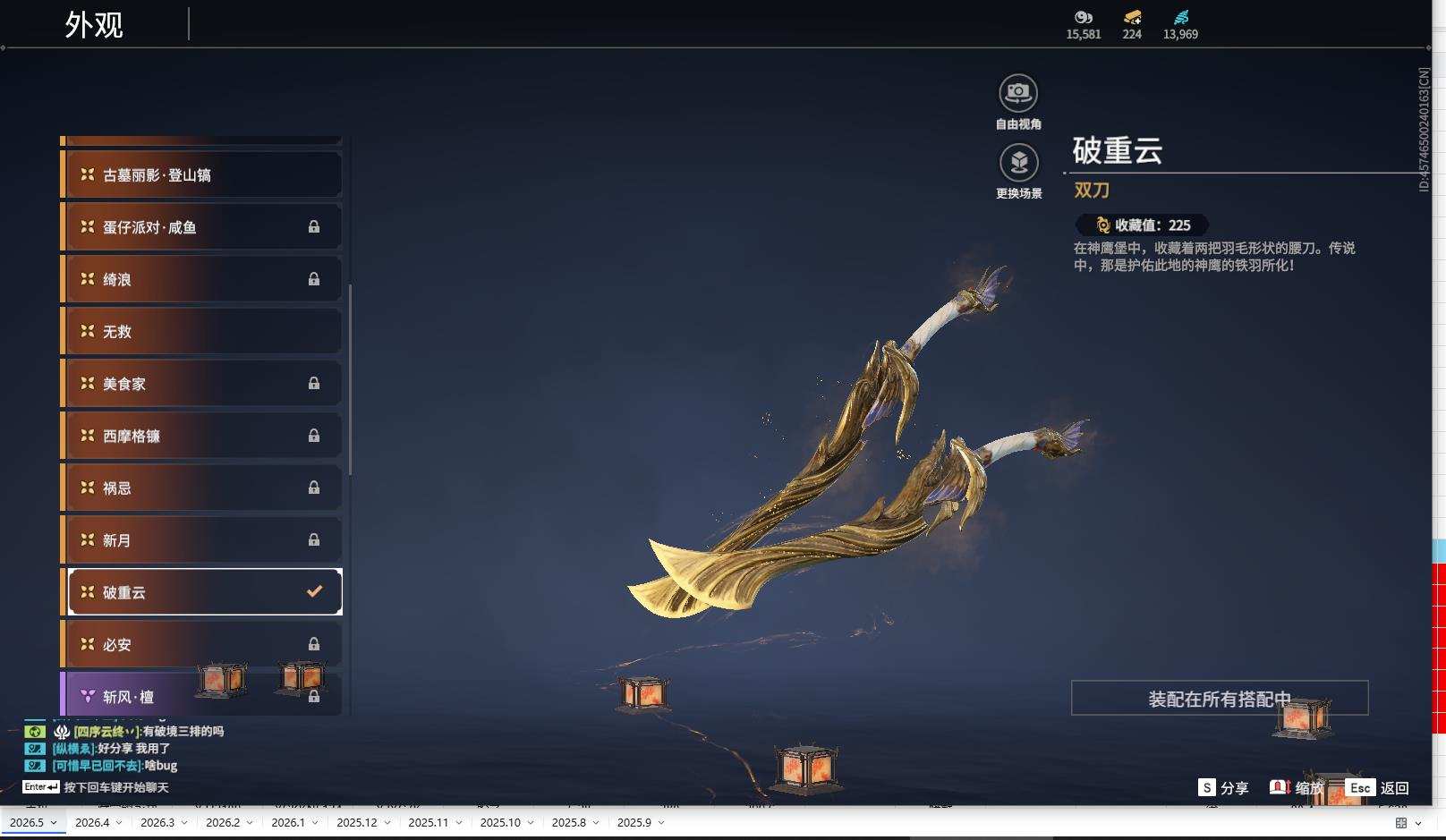Screen dimensions: 1446x840
Task: Click the equipped checkmark on 破重云 row
Action: pyautogui.click(x=314, y=591)
